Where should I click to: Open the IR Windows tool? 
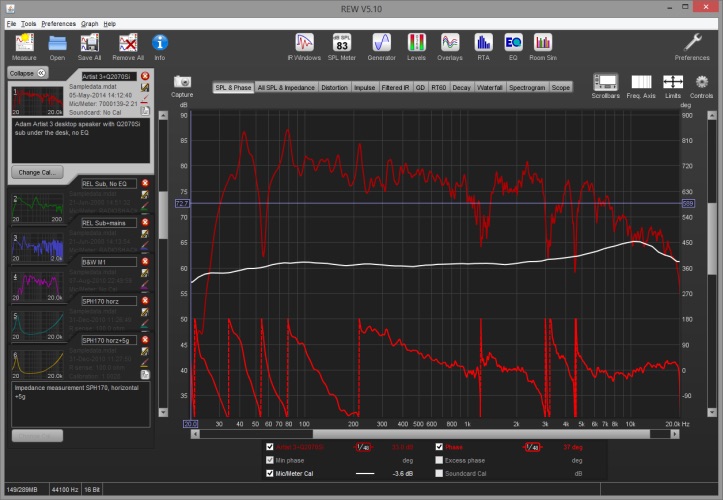(x=304, y=43)
